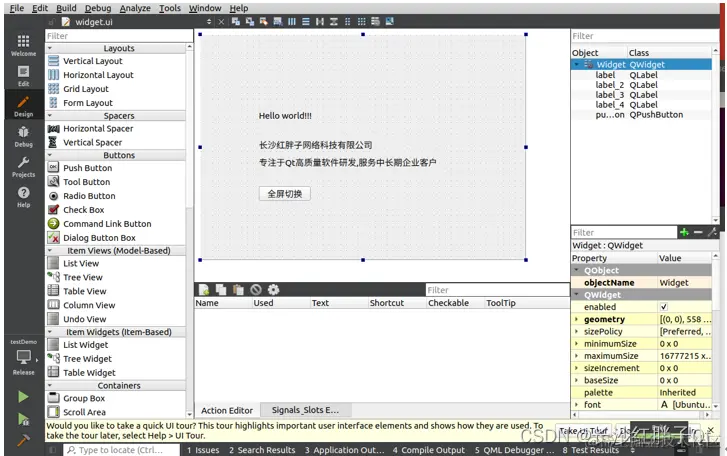The width and height of the screenshot is (727, 456).
Task: Build the project with the hammer icon
Action: [23, 440]
